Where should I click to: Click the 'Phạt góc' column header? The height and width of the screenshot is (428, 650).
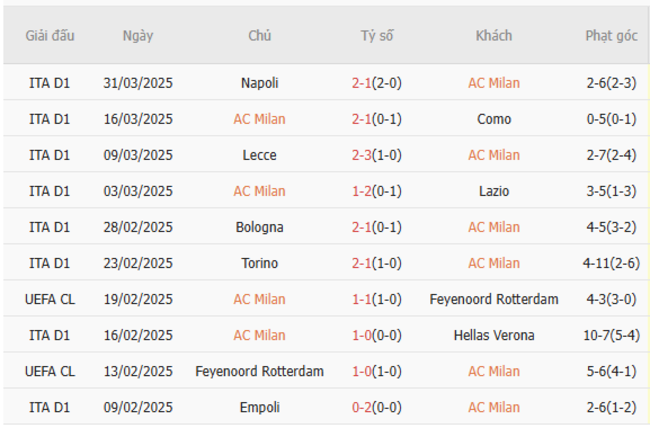(611, 35)
